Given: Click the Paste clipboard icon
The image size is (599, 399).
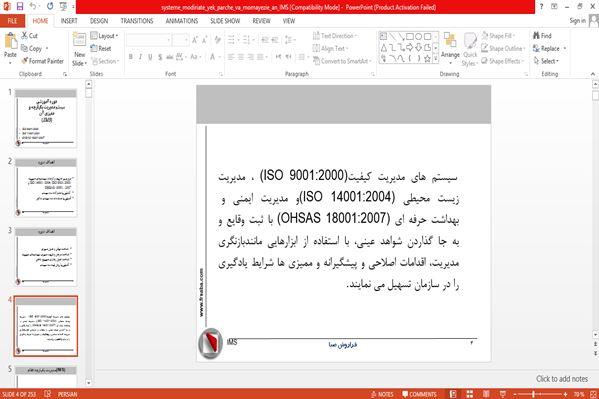Looking at the screenshot, I should click(10, 41).
